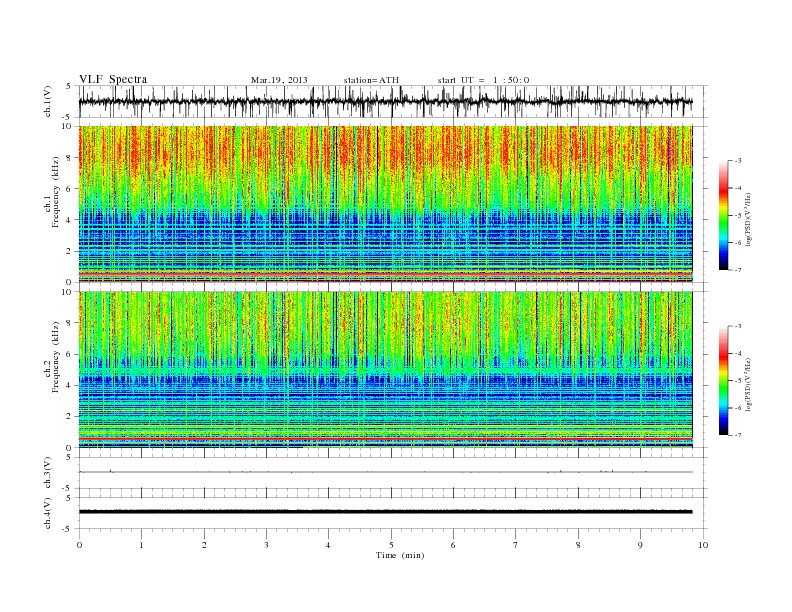792x612 pixels.
Task: Click the ch.4 thick black trace panel
Action: coord(393,513)
